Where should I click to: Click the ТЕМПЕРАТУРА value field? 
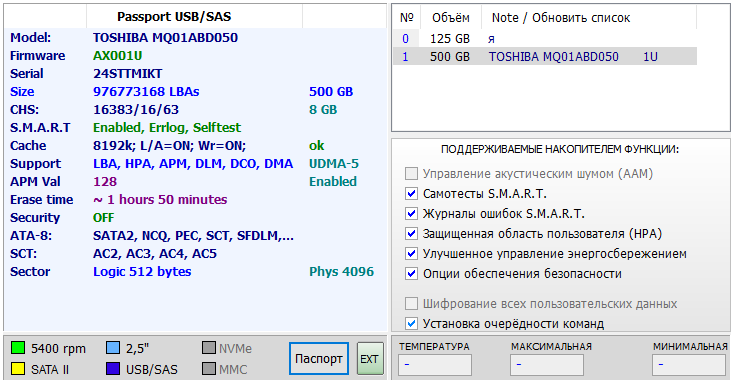click(434, 365)
